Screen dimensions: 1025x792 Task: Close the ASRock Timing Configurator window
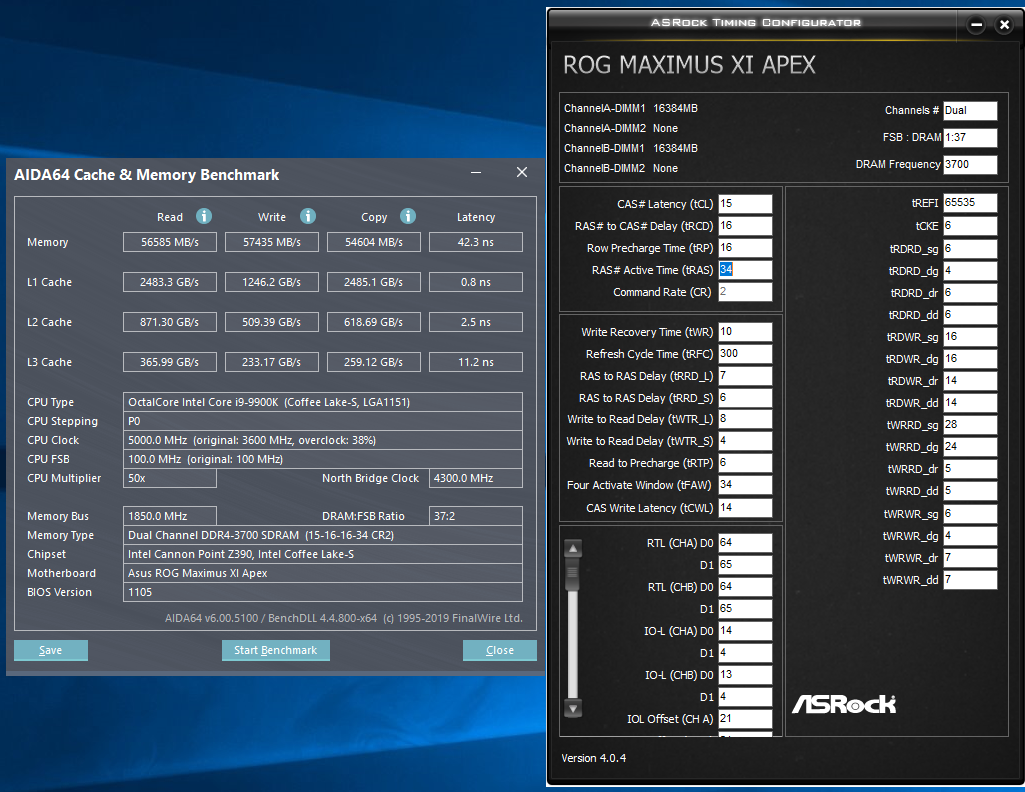(1005, 25)
